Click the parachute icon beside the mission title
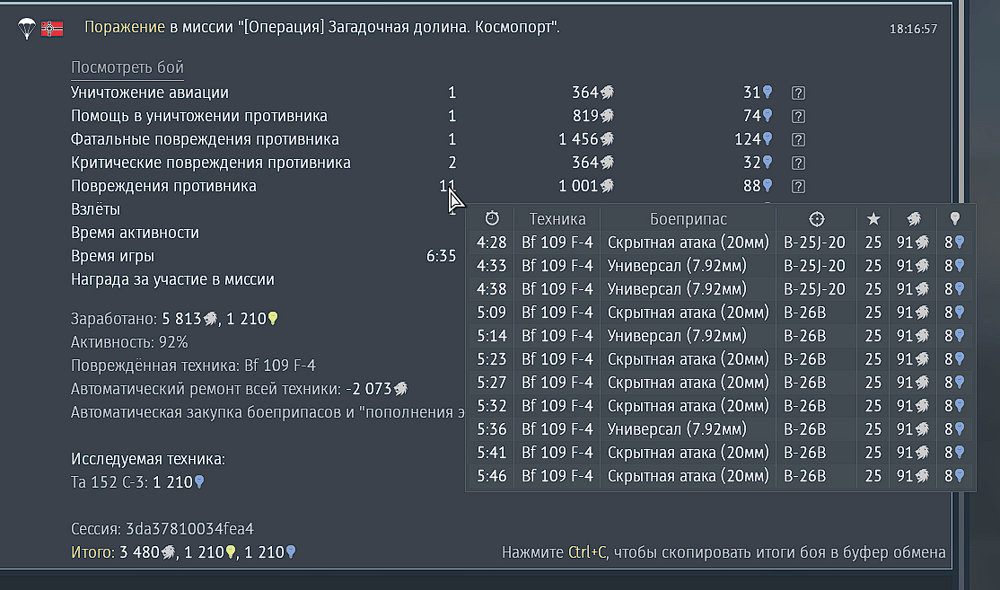Image resolution: width=1000 pixels, height=590 pixels. [x=27, y=29]
